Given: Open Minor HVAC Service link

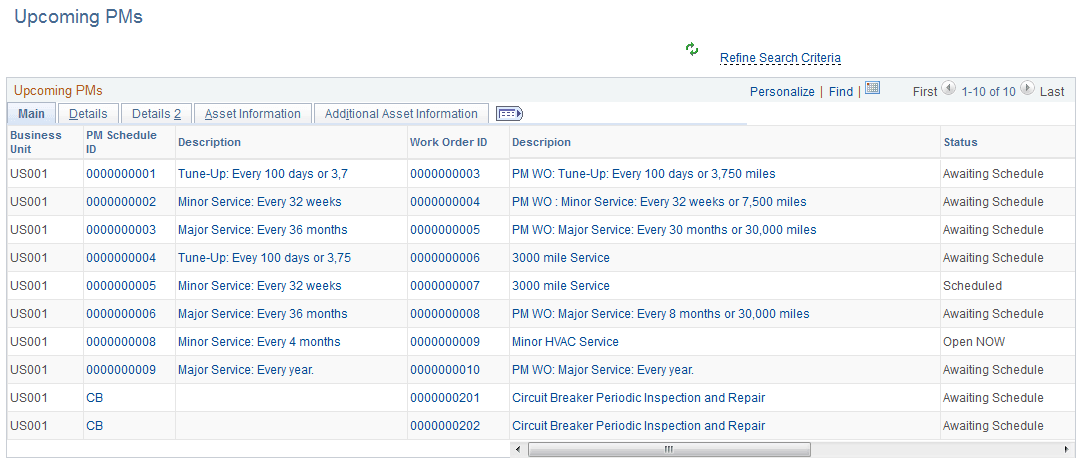Looking at the screenshot, I should [x=565, y=342].
